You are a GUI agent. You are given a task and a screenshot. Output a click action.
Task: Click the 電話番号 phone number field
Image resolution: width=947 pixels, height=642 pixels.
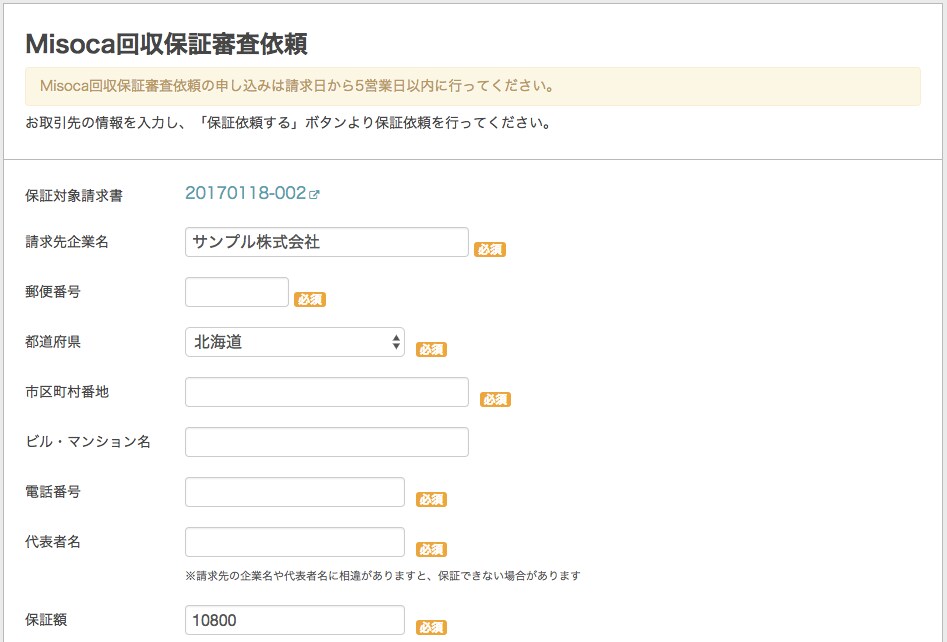click(295, 492)
